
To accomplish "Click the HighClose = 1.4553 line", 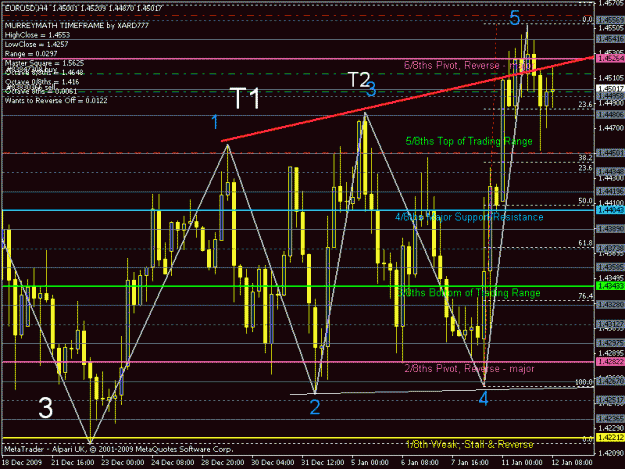I will [x=37, y=35].
